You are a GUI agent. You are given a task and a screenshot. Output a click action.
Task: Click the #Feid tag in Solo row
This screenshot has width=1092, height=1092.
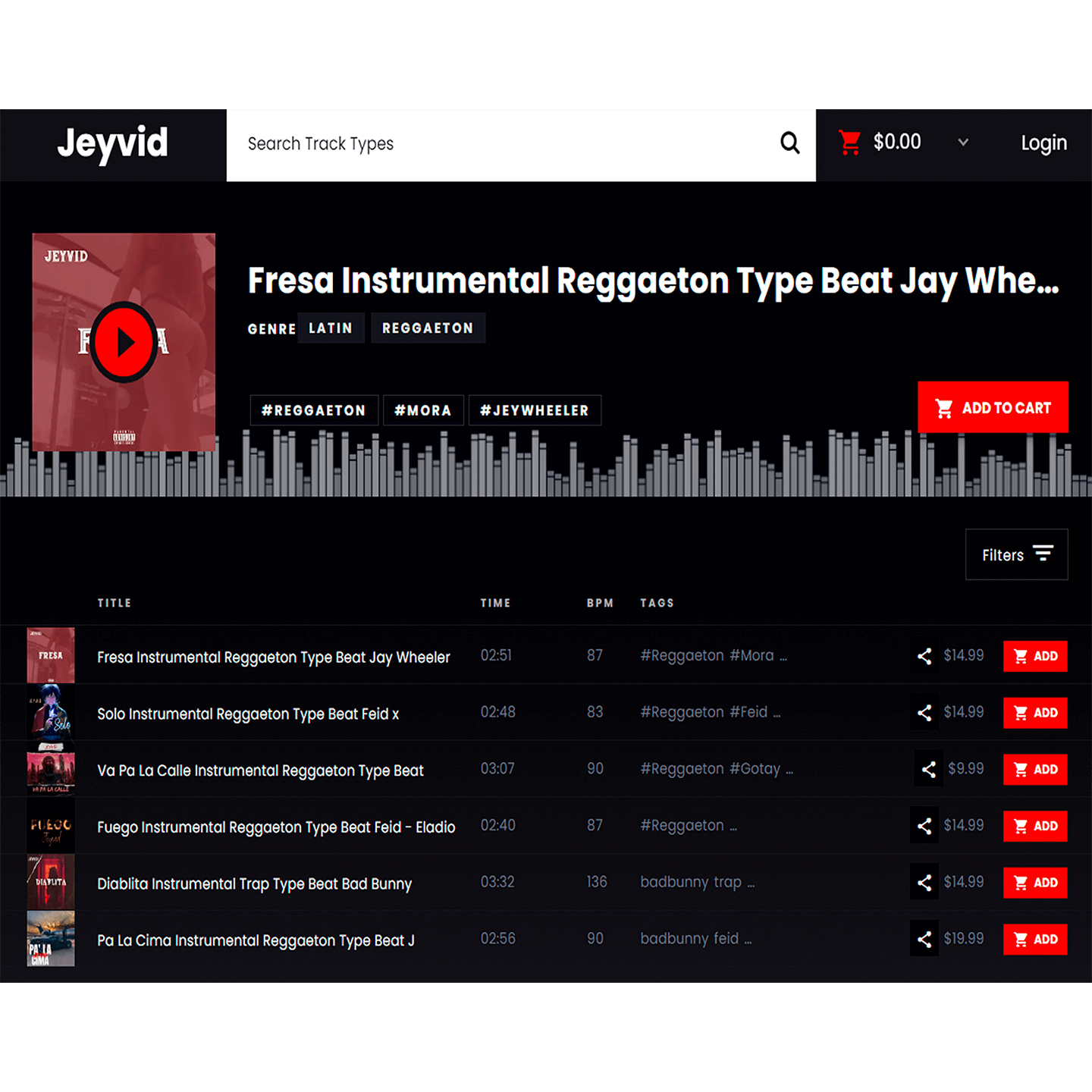tap(748, 712)
